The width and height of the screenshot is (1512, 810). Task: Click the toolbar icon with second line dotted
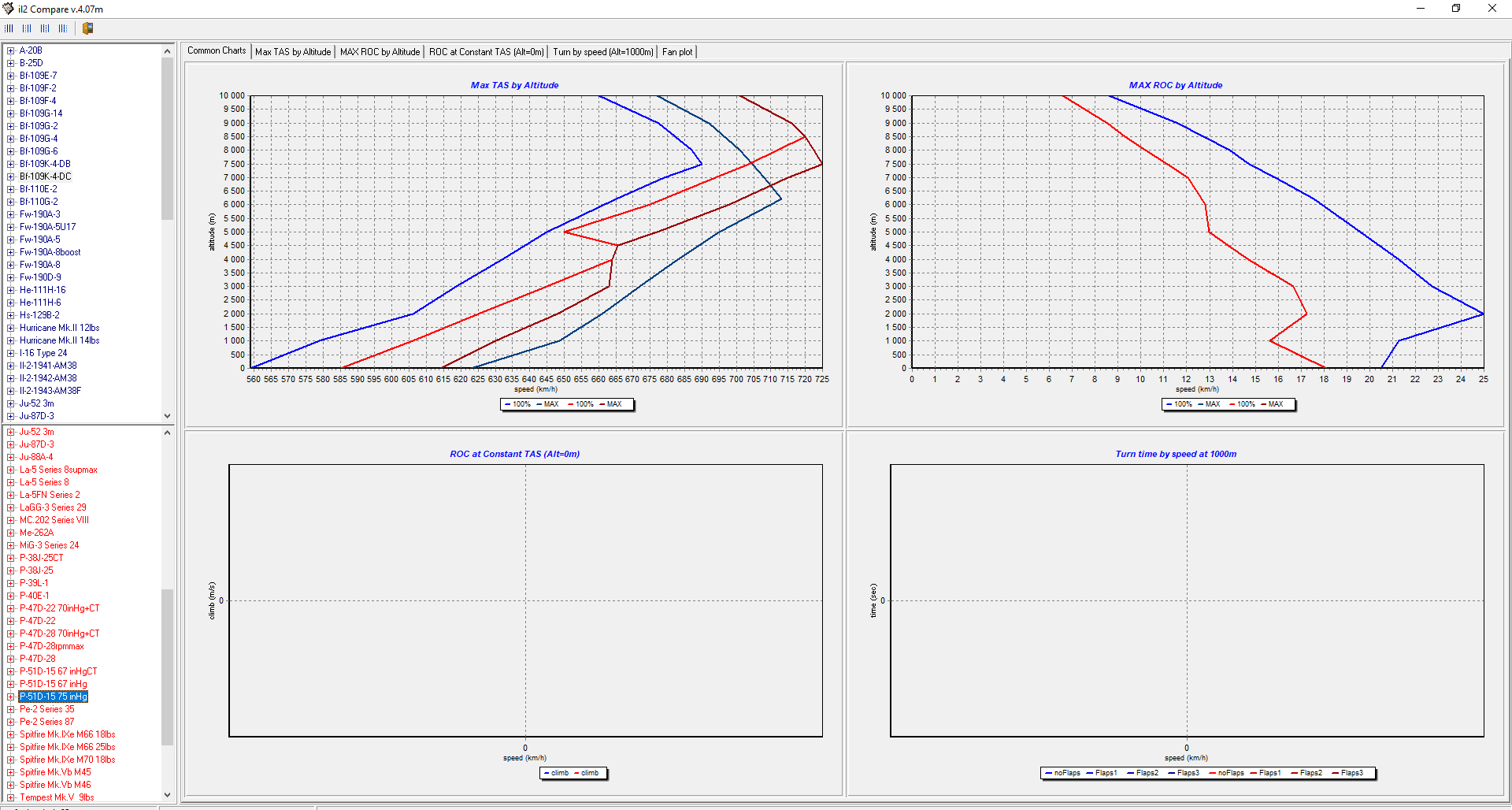[27, 28]
